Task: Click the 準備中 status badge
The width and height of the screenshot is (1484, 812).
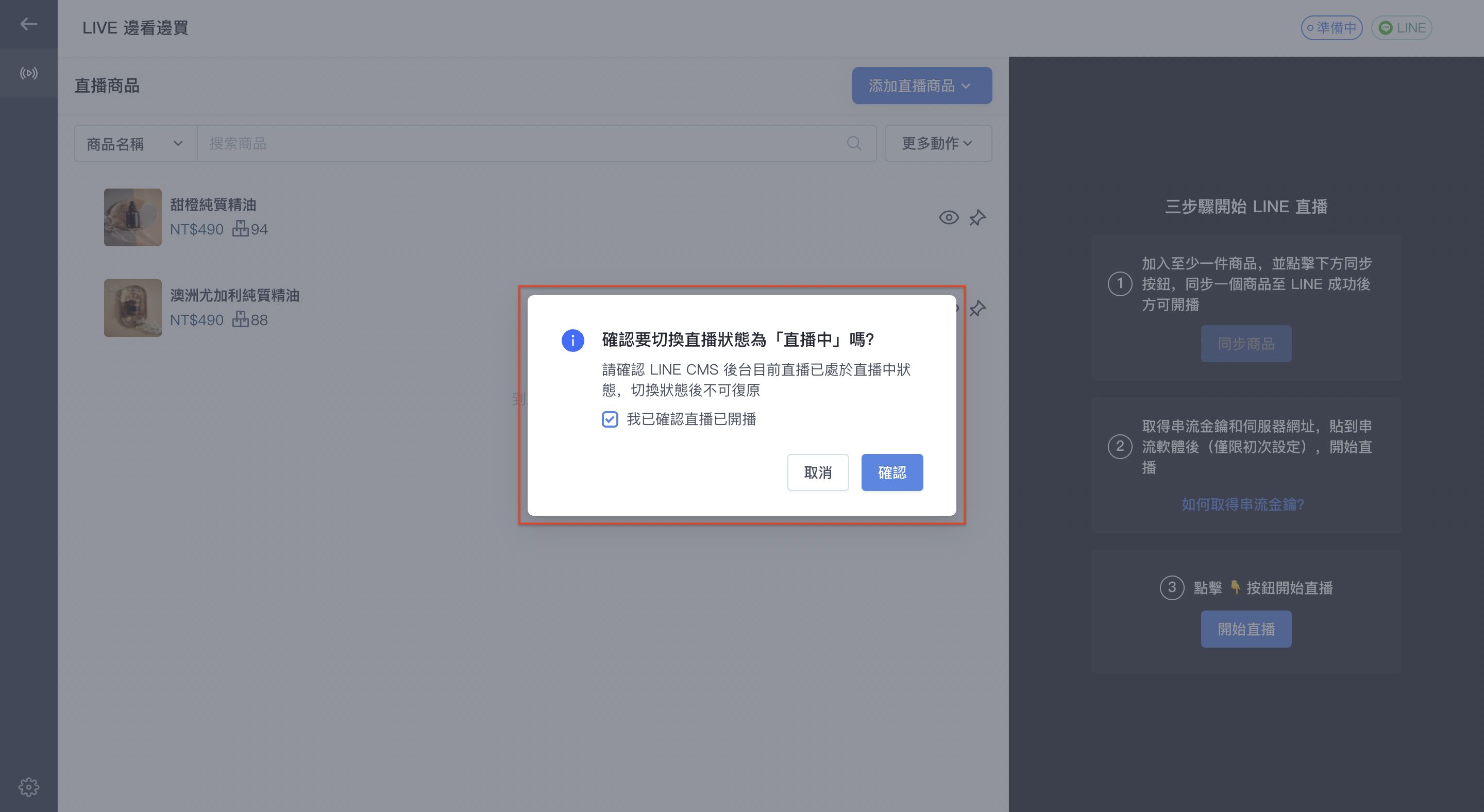Action: 1331,28
